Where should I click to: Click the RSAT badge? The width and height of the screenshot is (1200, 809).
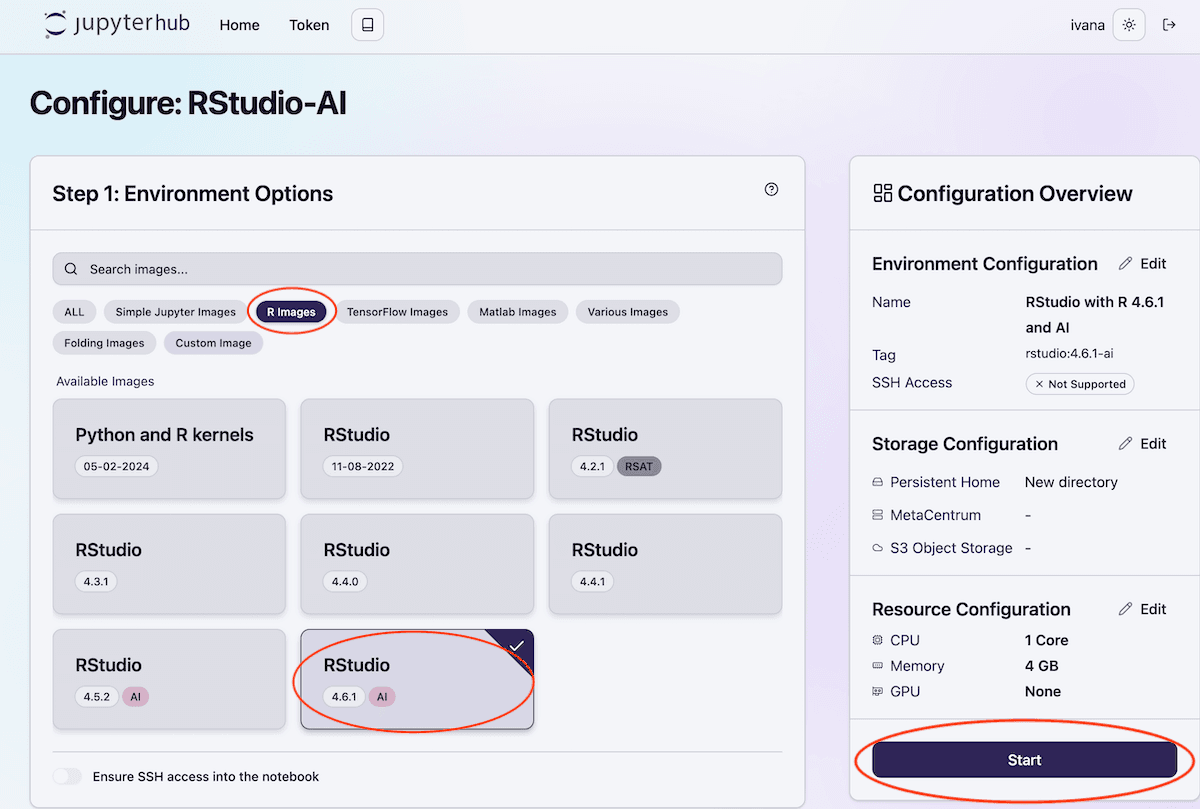[x=639, y=466]
